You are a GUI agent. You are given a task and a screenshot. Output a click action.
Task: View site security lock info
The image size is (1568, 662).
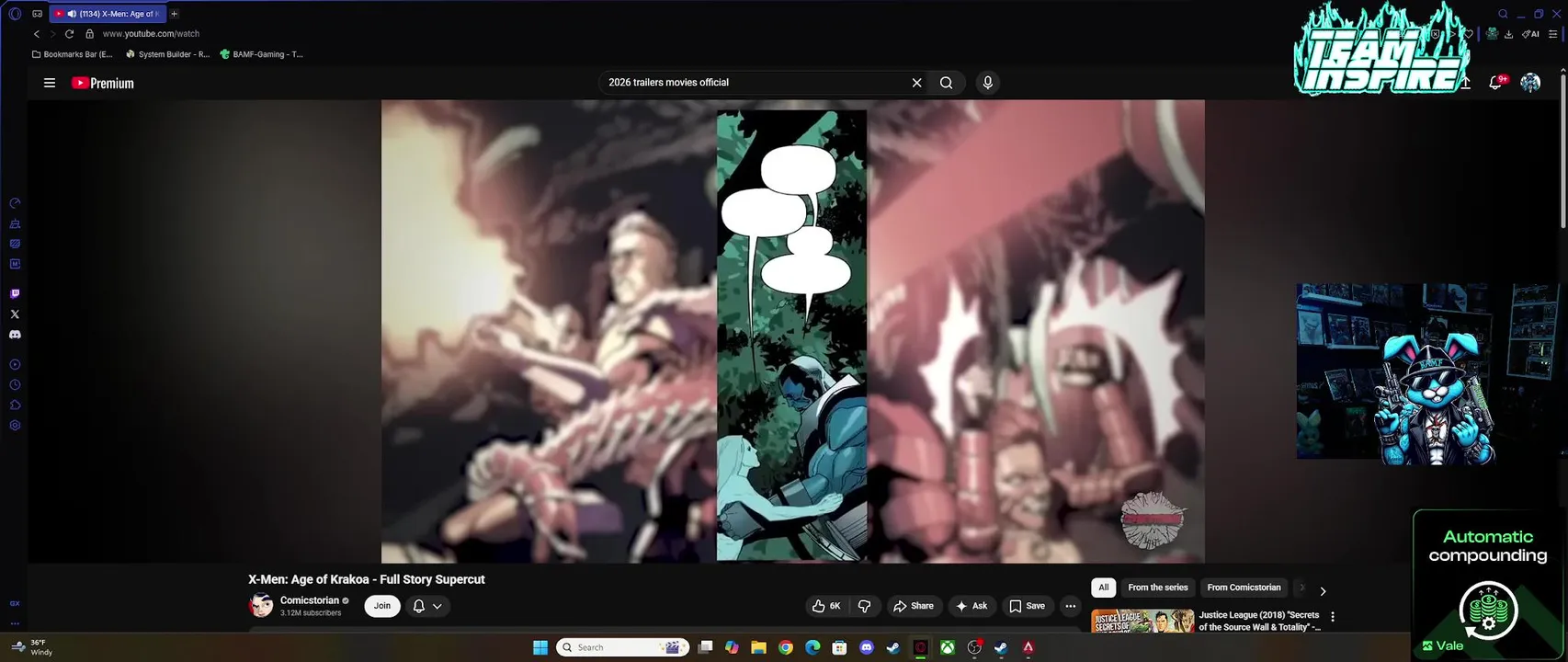89,34
